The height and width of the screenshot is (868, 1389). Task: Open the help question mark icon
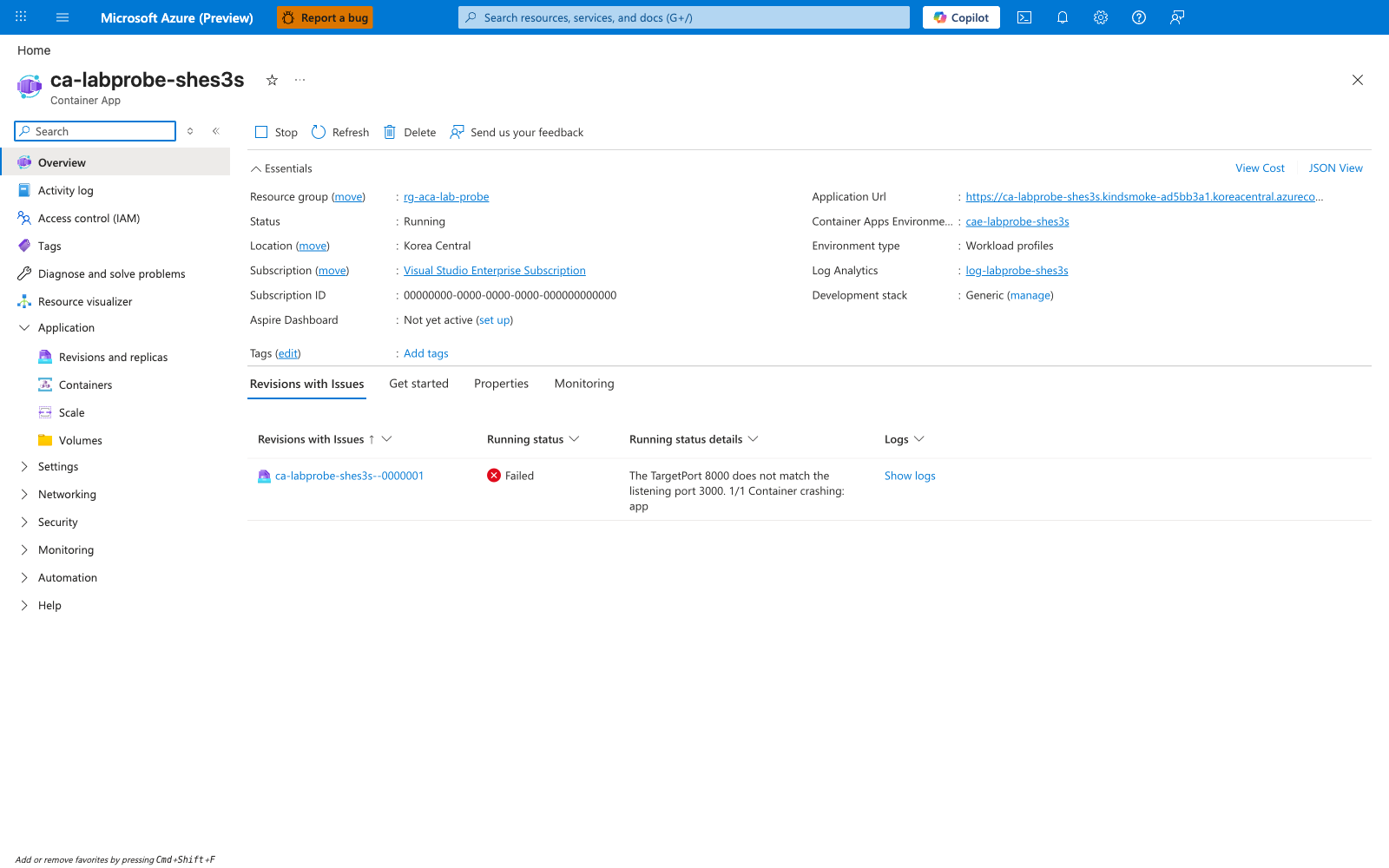(1139, 17)
